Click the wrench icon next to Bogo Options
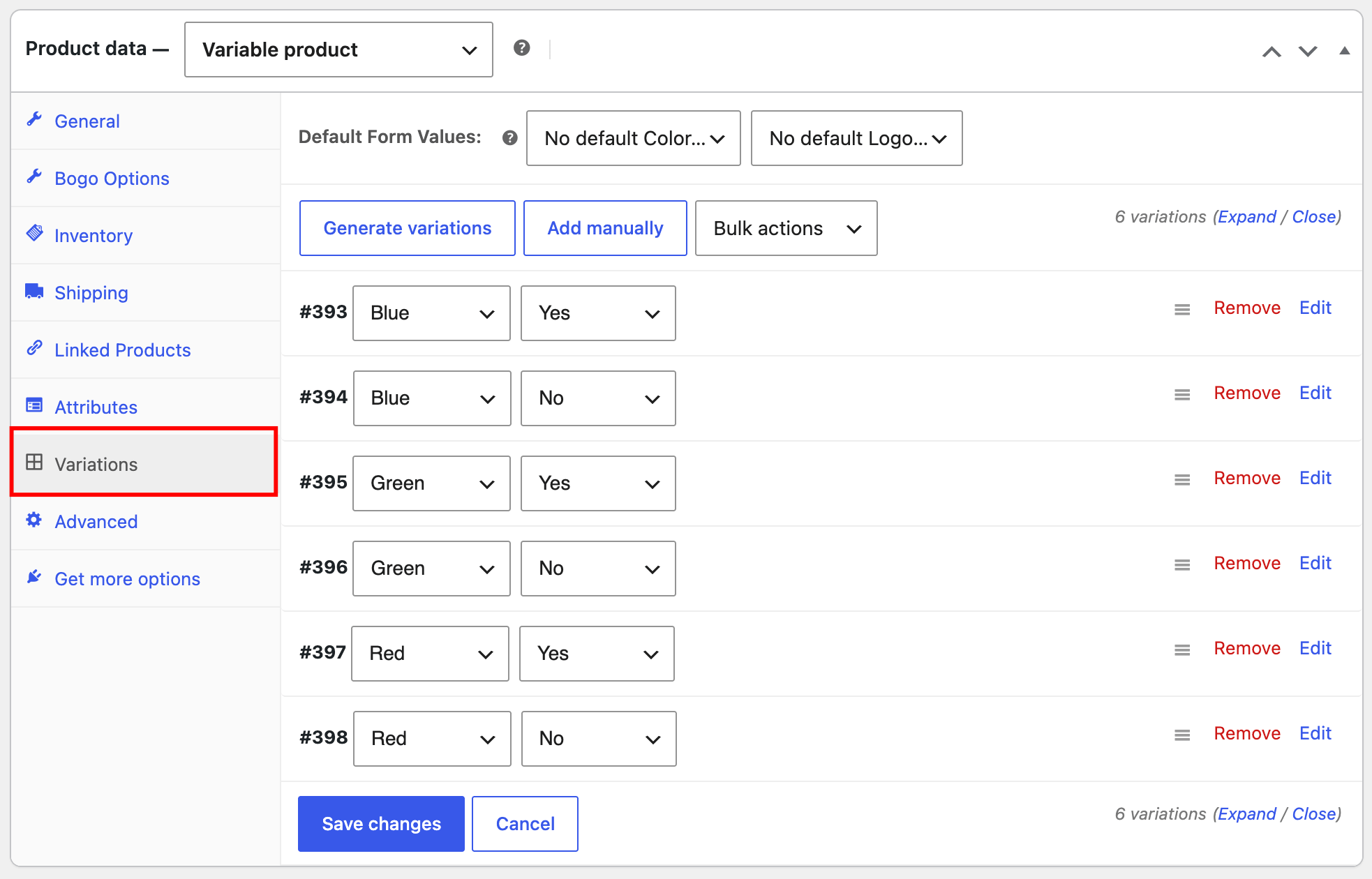Image resolution: width=1372 pixels, height=879 pixels. tap(34, 176)
